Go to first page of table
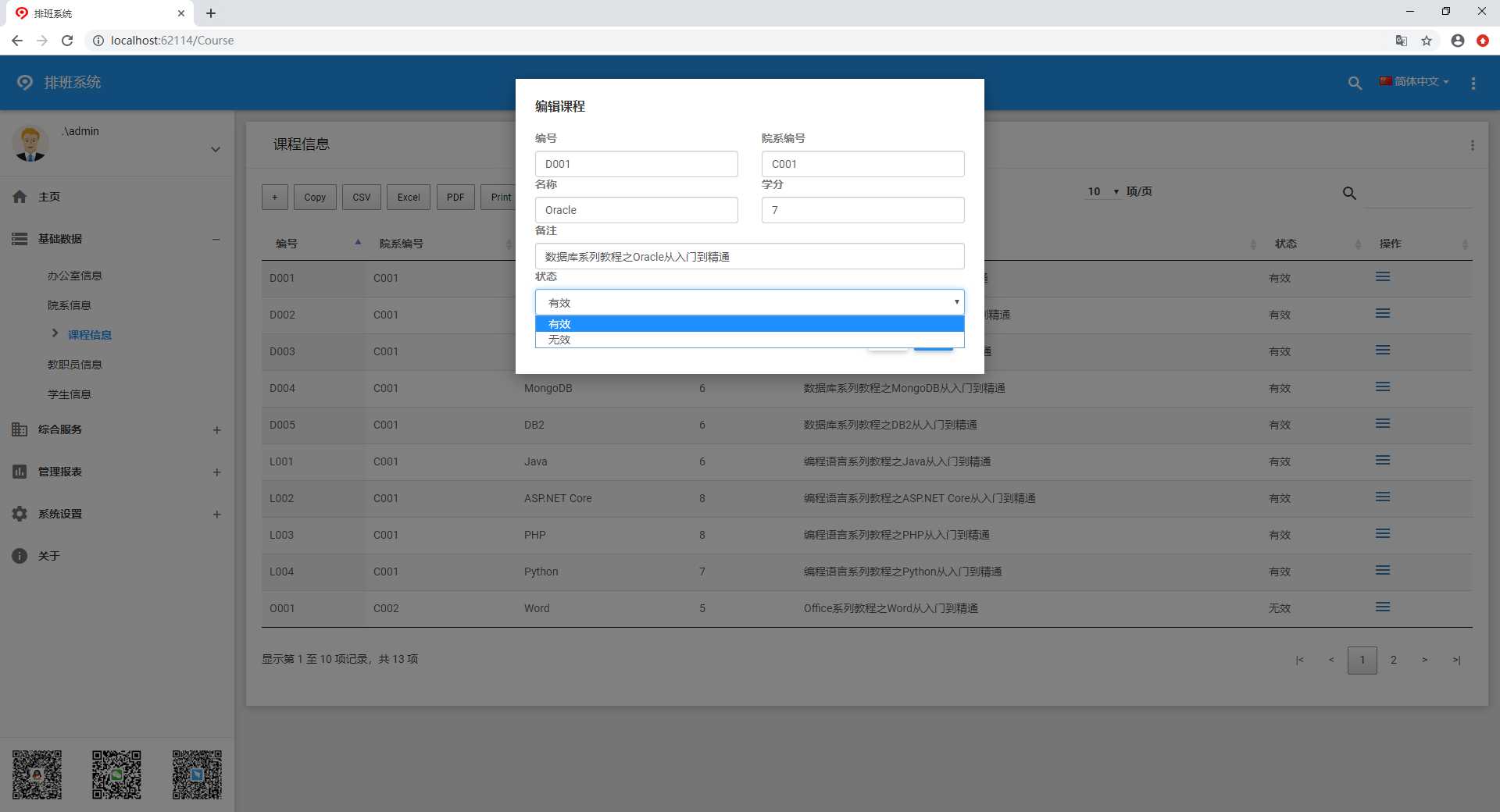This screenshot has width=1500, height=812. coord(1300,661)
